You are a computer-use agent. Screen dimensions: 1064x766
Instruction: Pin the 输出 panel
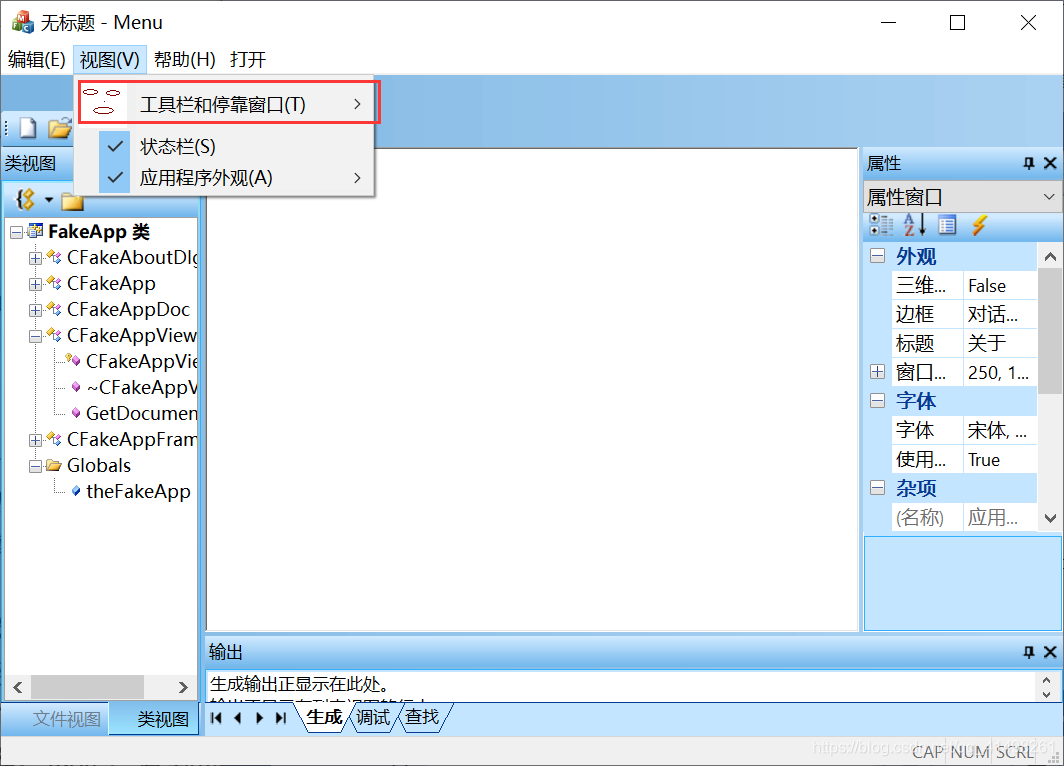click(x=1029, y=652)
